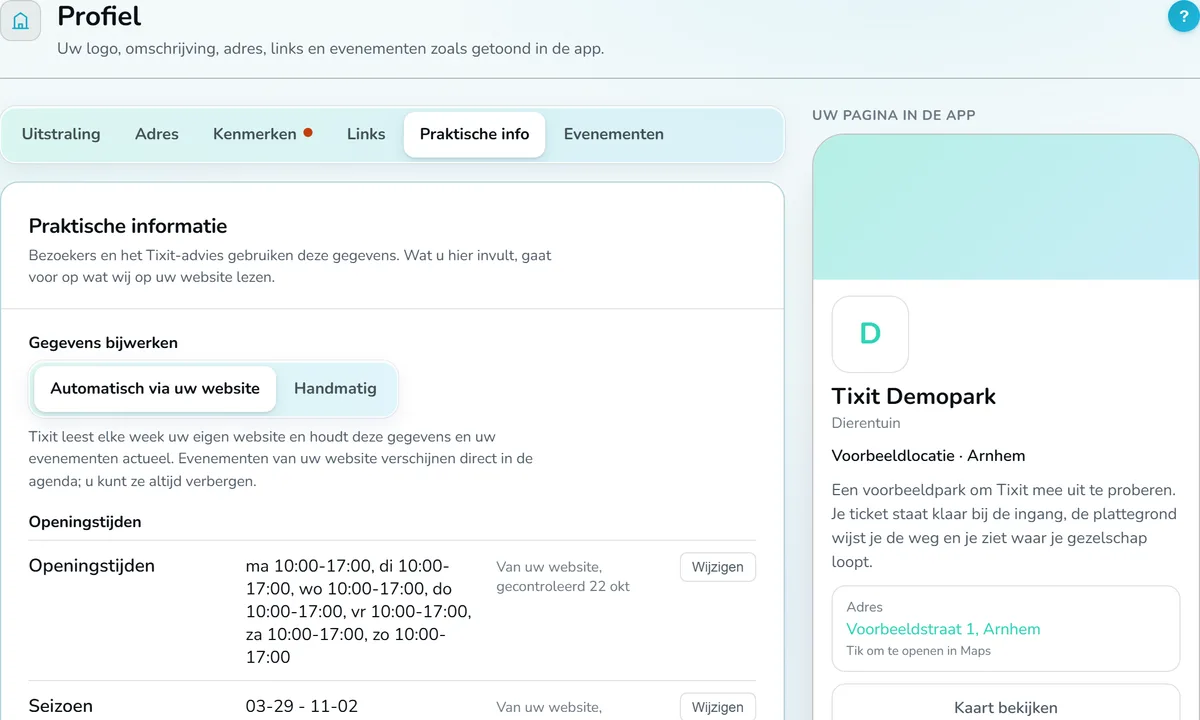
Task: Switch to the Uitstraling tab
Action: click(61, 134)
